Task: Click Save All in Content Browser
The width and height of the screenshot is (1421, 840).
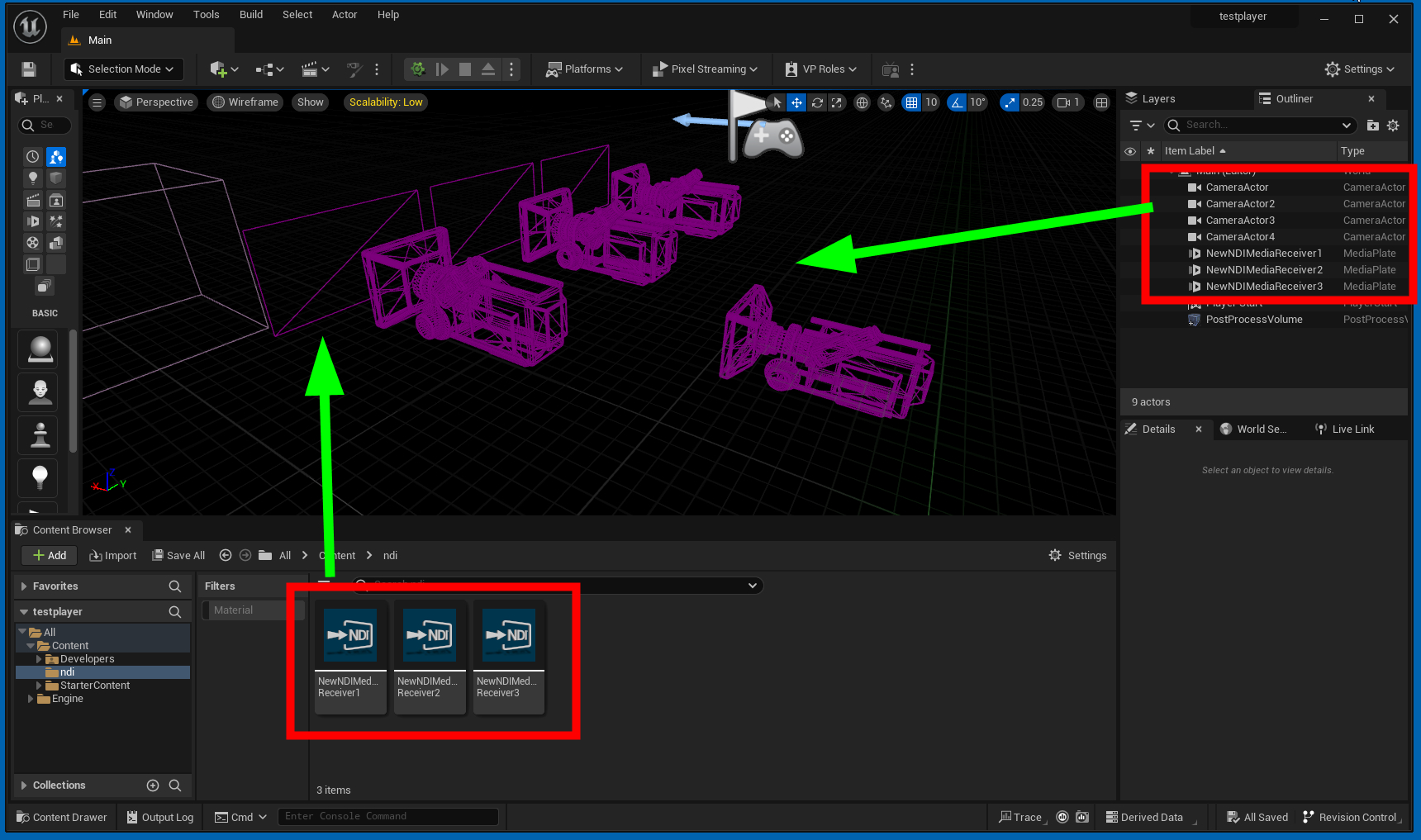Action: click(x=178, y=556)
